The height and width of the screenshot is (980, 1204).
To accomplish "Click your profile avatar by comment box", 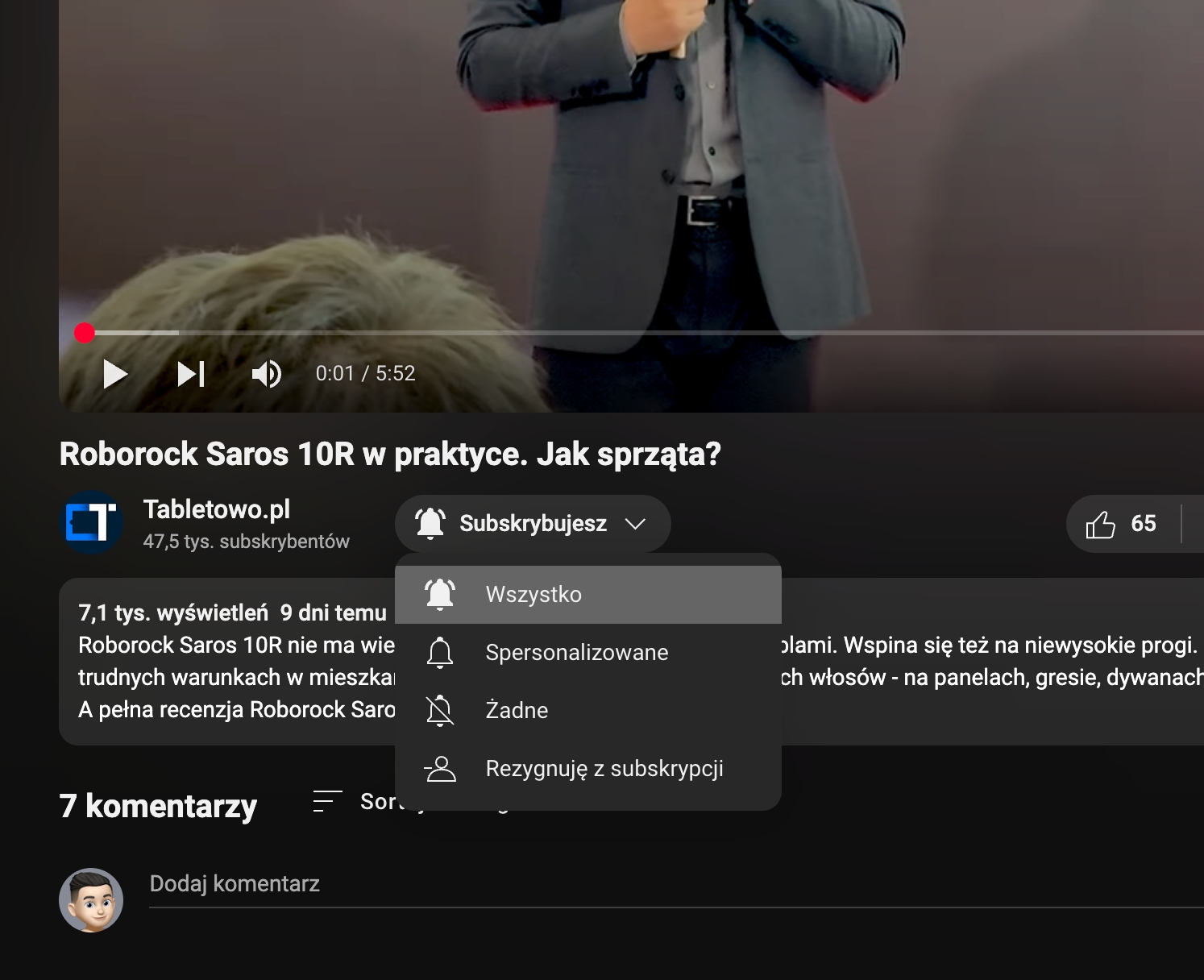I will (91, 900).
